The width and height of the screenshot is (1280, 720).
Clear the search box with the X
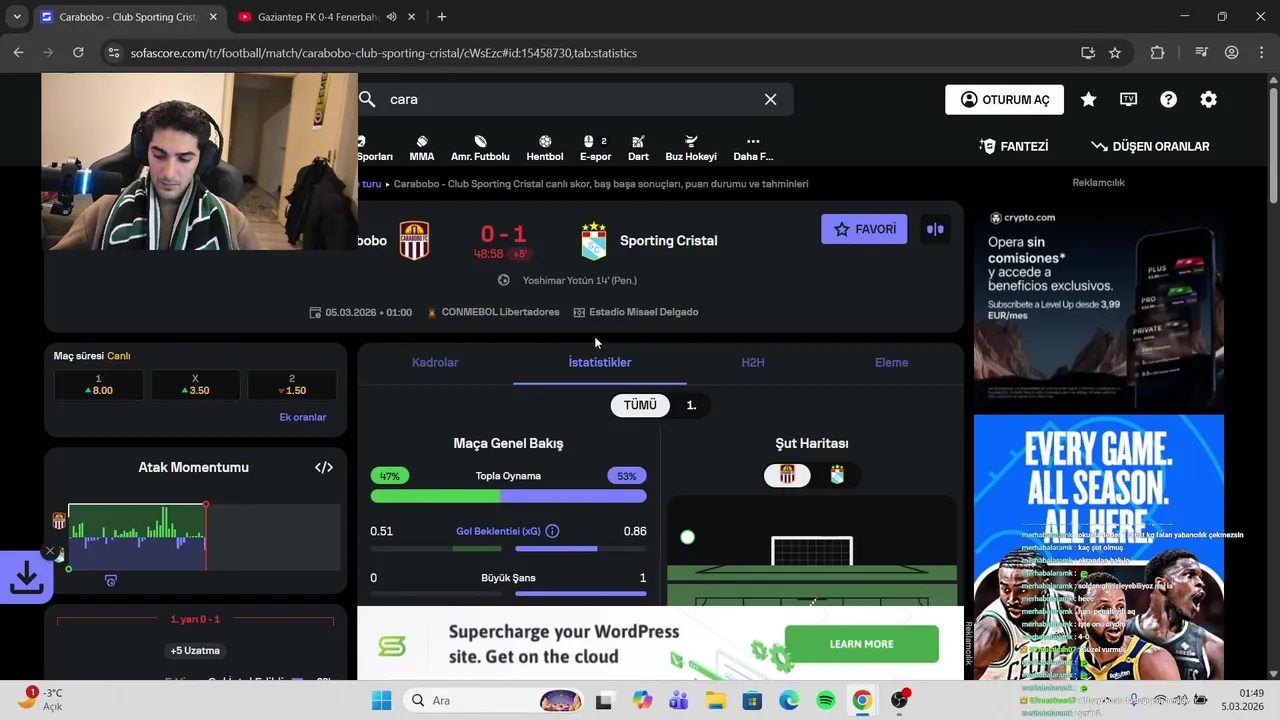click(x=770, y=99)
